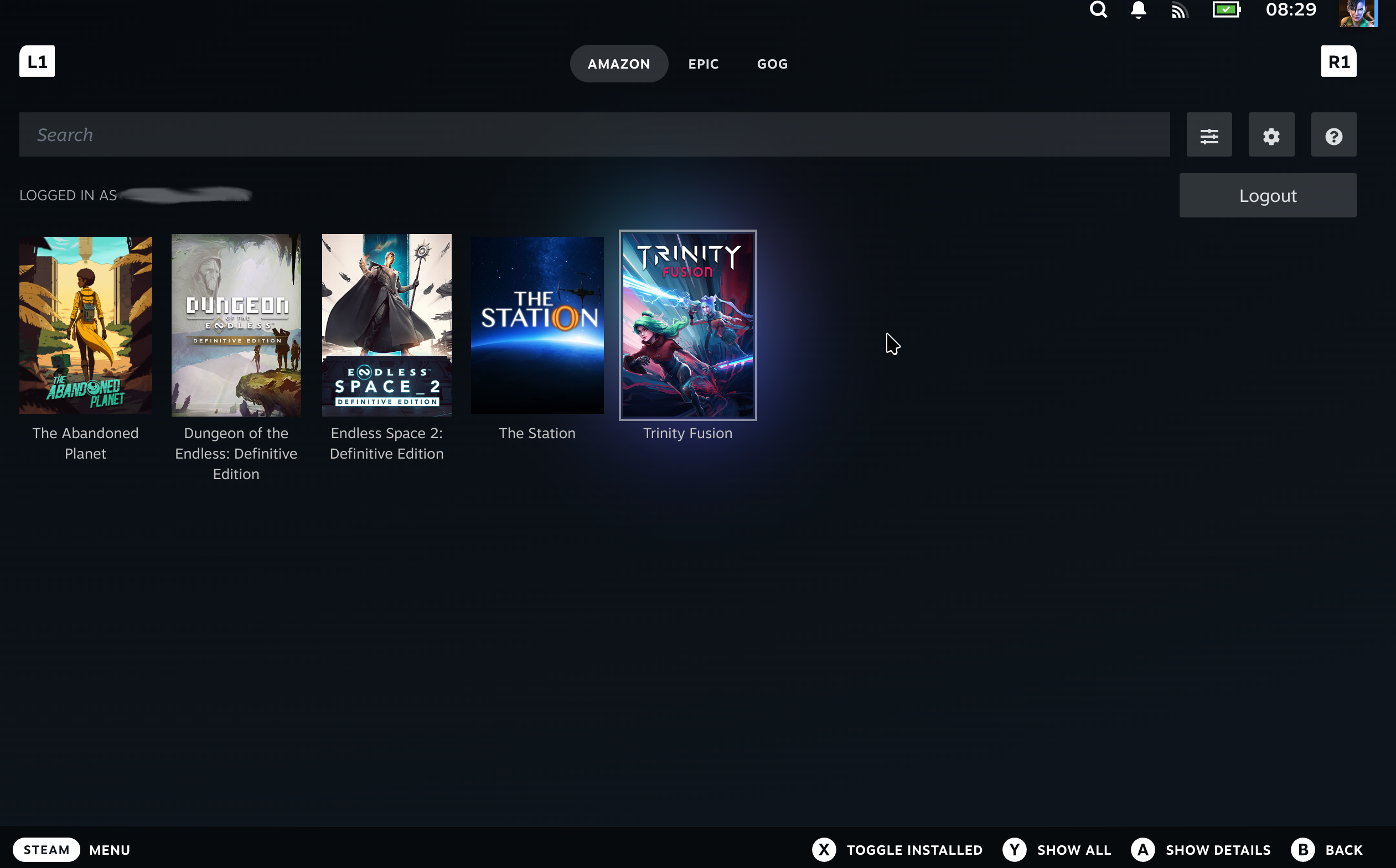The width and height of the screenshot is (1396, 868).
Task: Open filter sliders button
Action: click(x=1209, y=135)
